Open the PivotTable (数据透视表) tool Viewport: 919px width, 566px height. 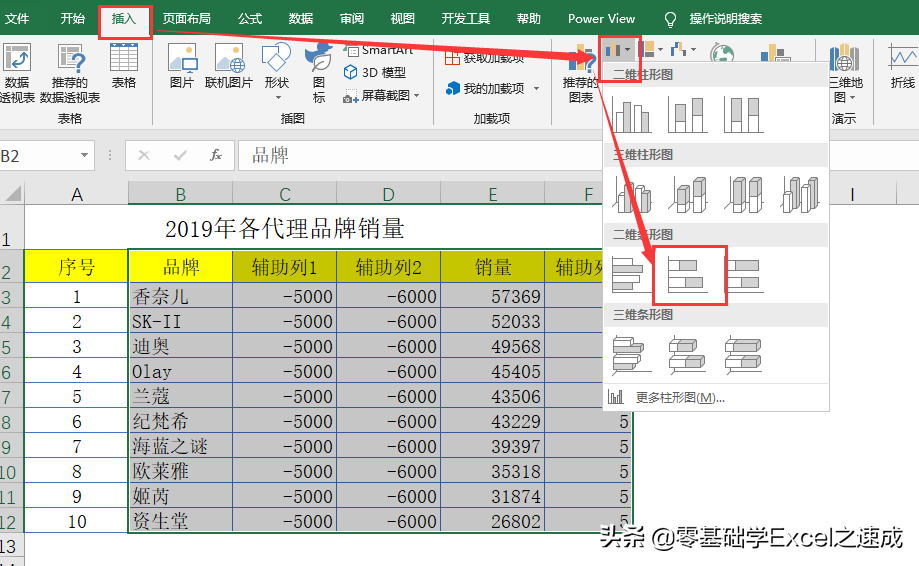coord(17,73)
